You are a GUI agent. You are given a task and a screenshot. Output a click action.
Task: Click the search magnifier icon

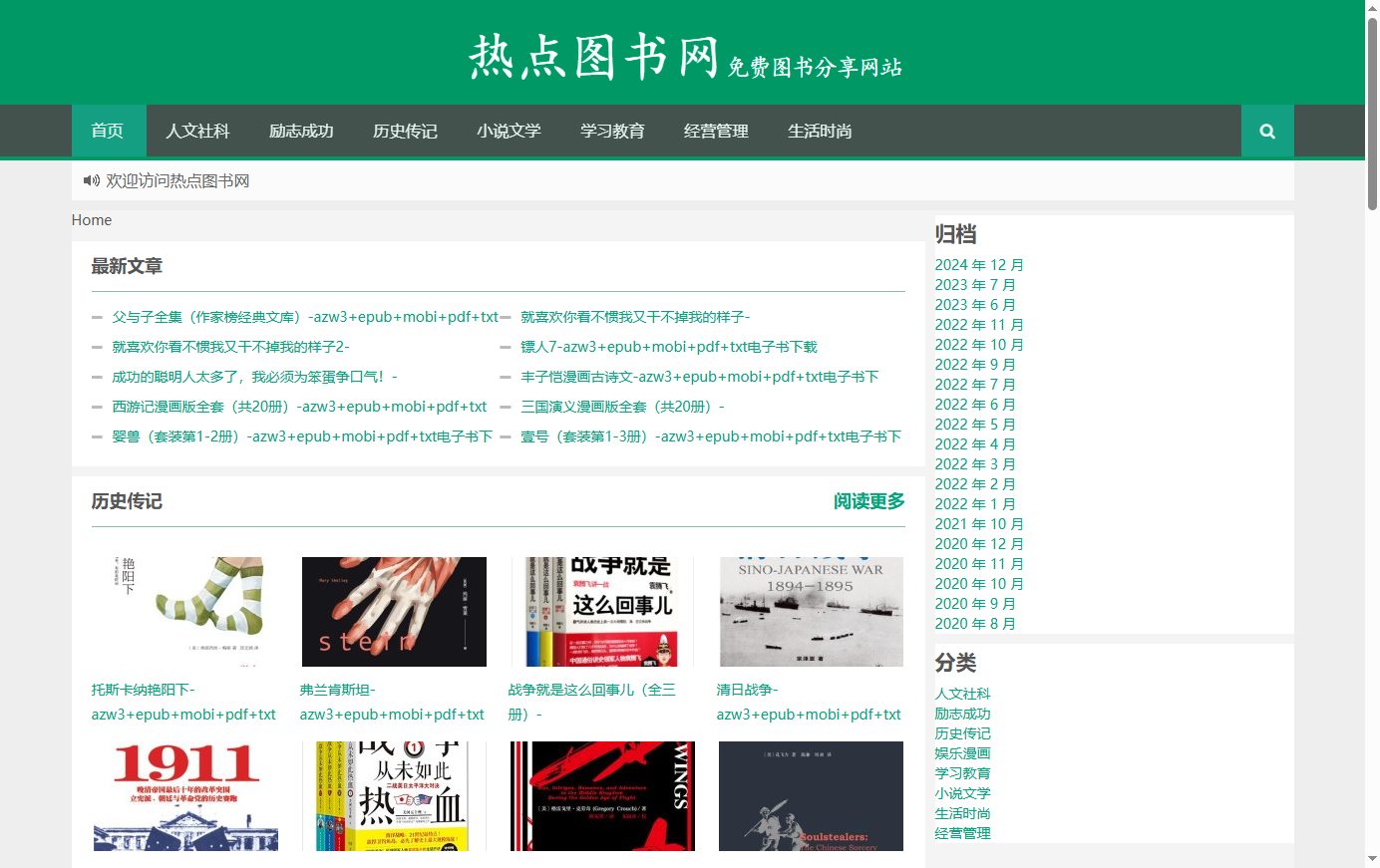[1267, 131]
